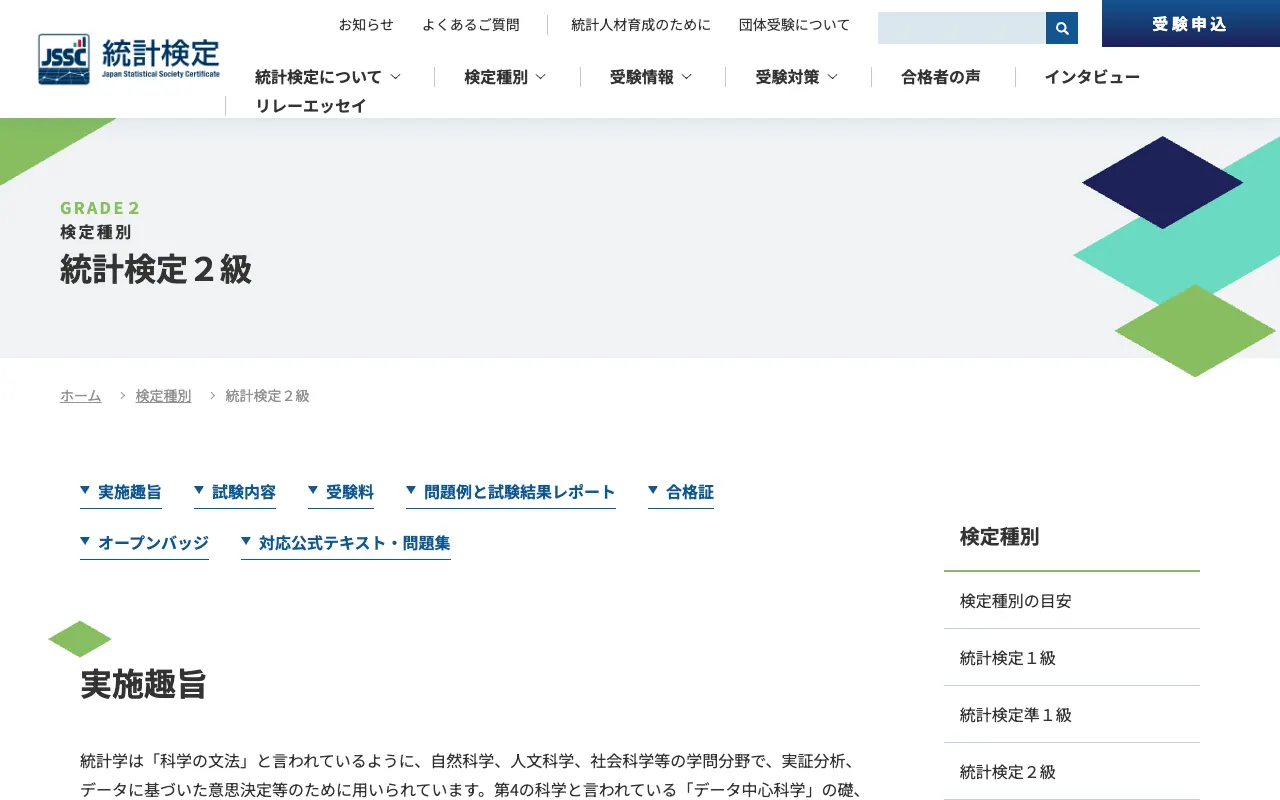
Task: Open インタビュー menu item
Action: [x=1092, y=77]
